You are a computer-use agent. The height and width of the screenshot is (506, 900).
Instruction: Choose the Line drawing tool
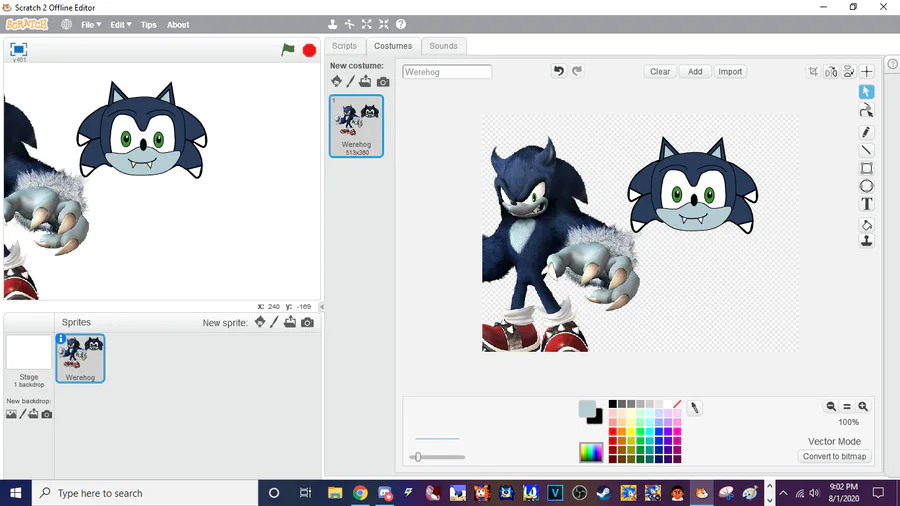coord(866,150)
